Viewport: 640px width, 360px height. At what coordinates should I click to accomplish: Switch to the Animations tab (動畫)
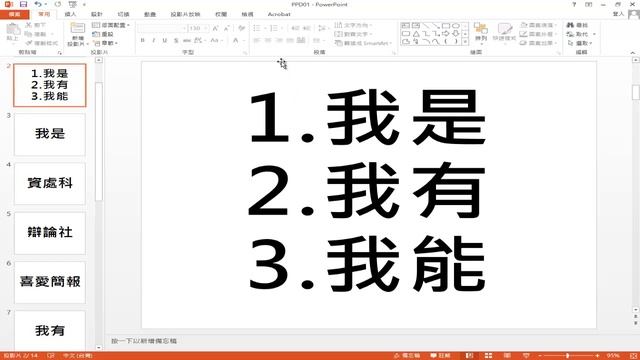(x=150, y=14)
